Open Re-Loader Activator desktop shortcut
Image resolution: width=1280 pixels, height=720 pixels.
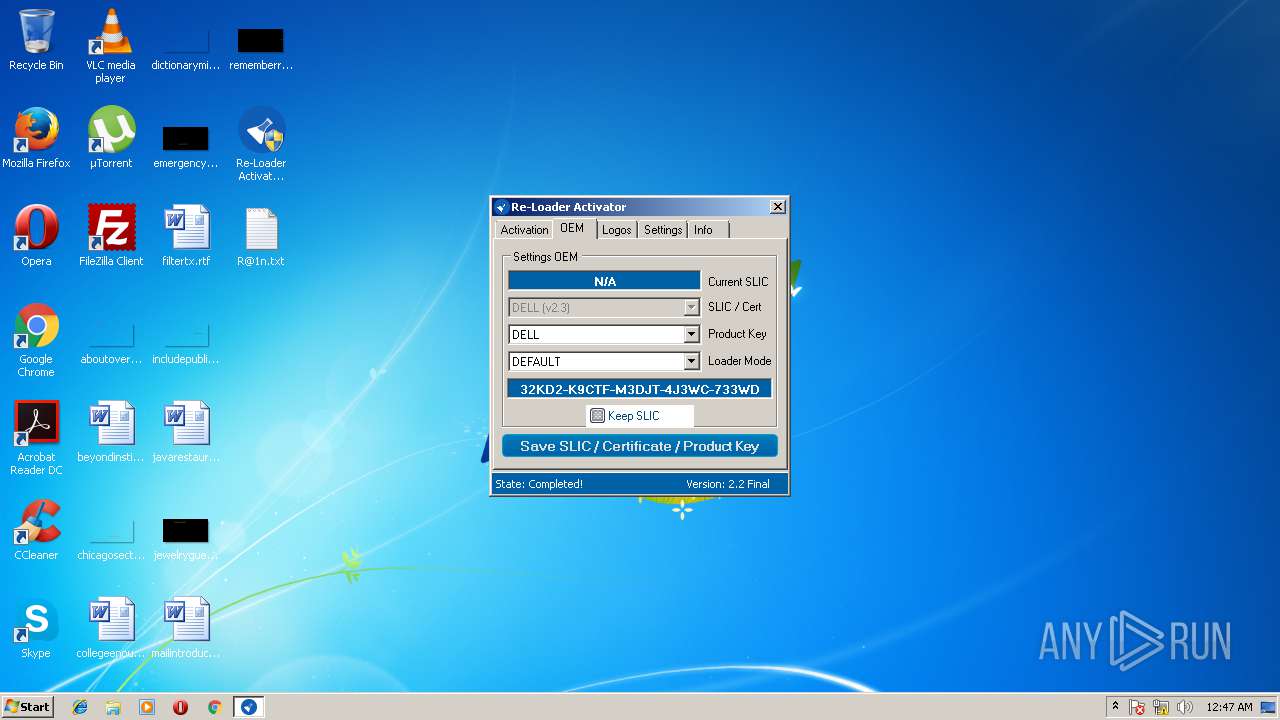[x=261, y=144]
